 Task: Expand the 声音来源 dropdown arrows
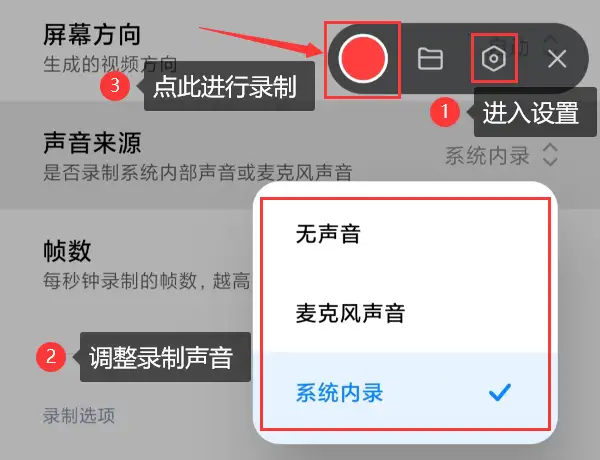click(x=550, y=155)
